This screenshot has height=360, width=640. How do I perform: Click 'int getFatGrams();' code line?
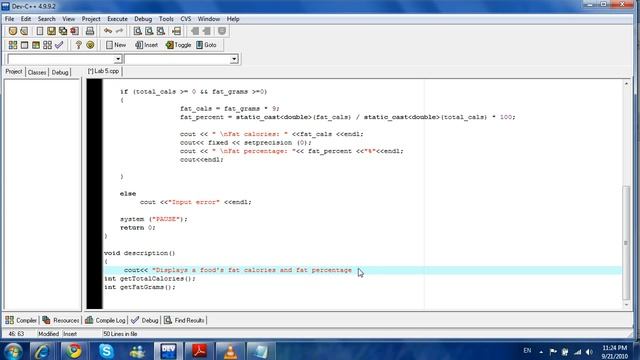[140, 287]
